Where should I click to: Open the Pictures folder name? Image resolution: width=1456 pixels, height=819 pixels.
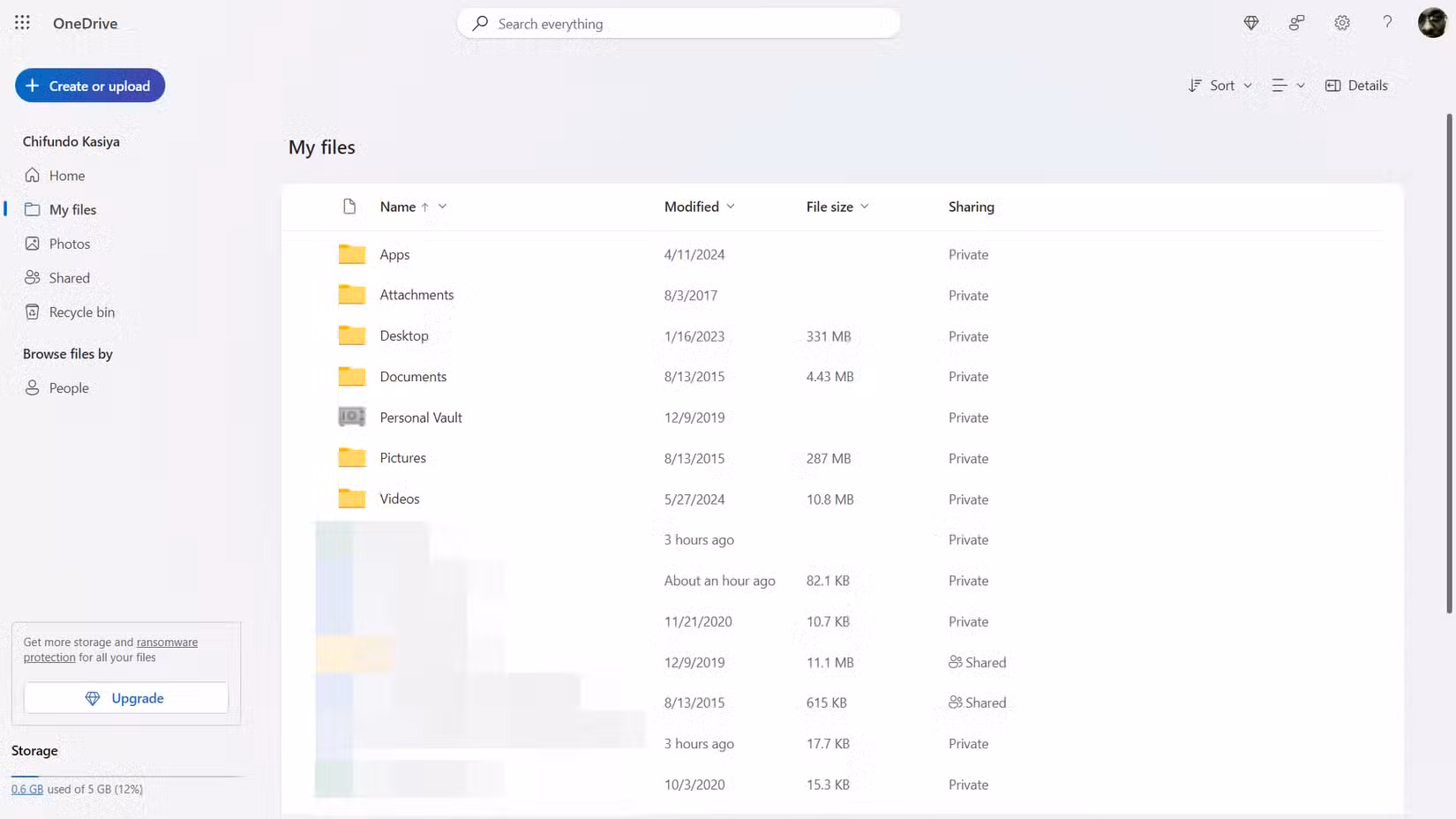pyautogui.click(x=402, y=458)
